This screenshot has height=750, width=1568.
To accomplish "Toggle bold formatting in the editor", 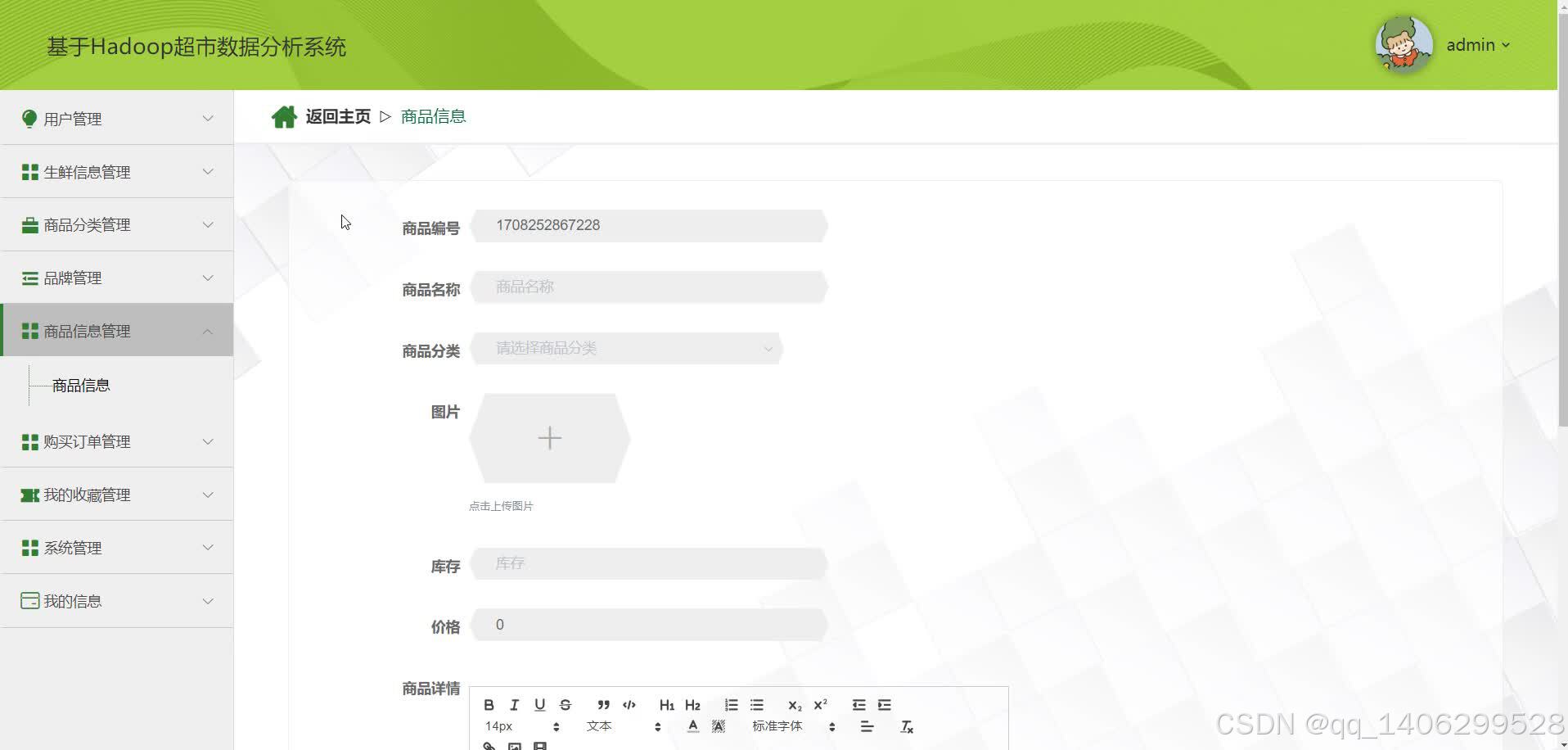I will pos(489,705).
